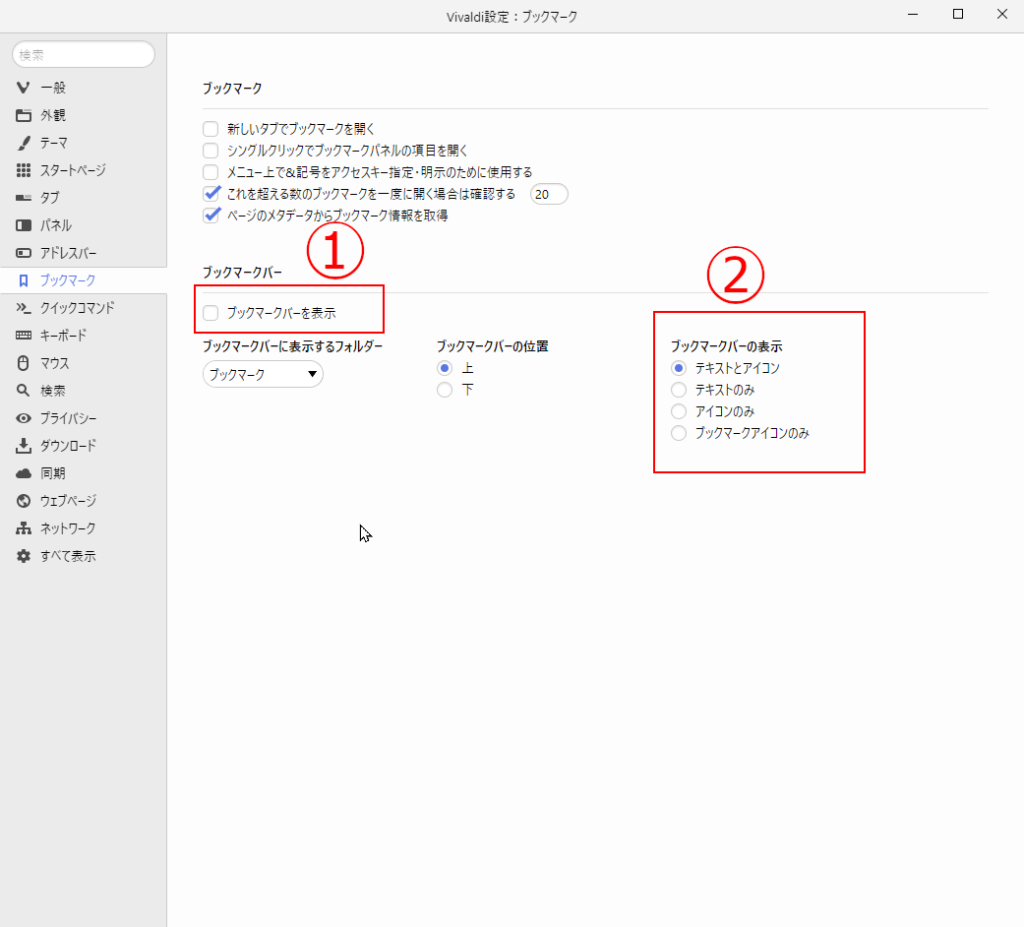
Task: Uncheck ページのメタデータからブックマーク情報を取得
Action: (211, 216)
